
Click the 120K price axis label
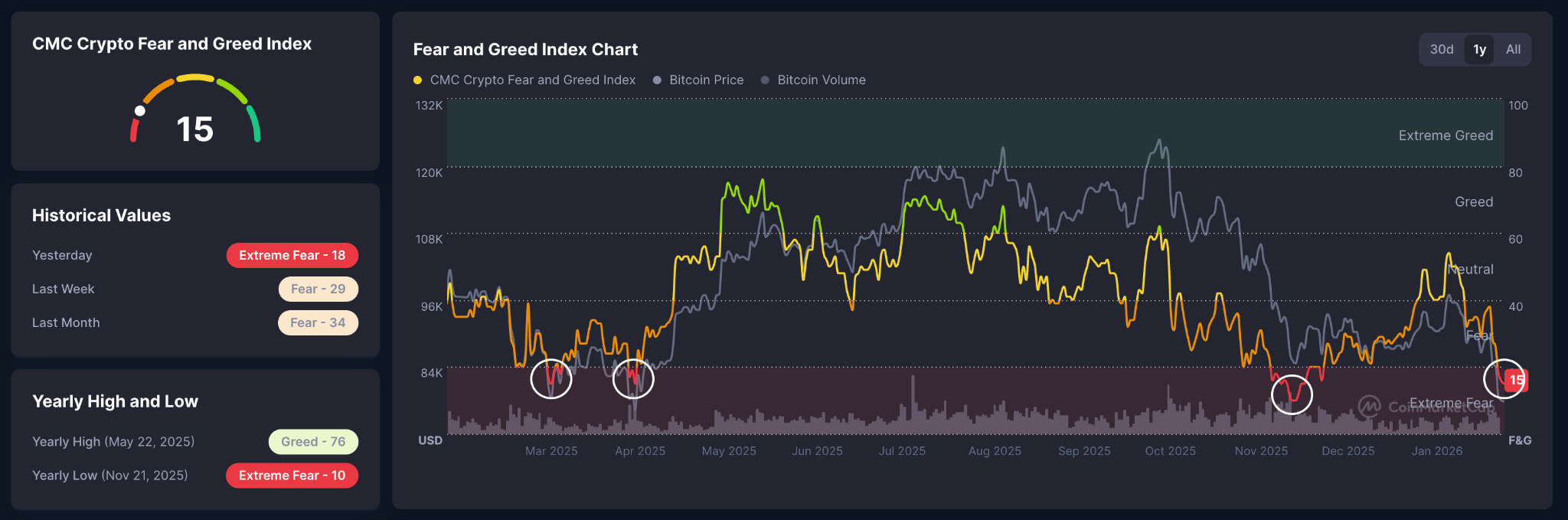tap(429, 173)
